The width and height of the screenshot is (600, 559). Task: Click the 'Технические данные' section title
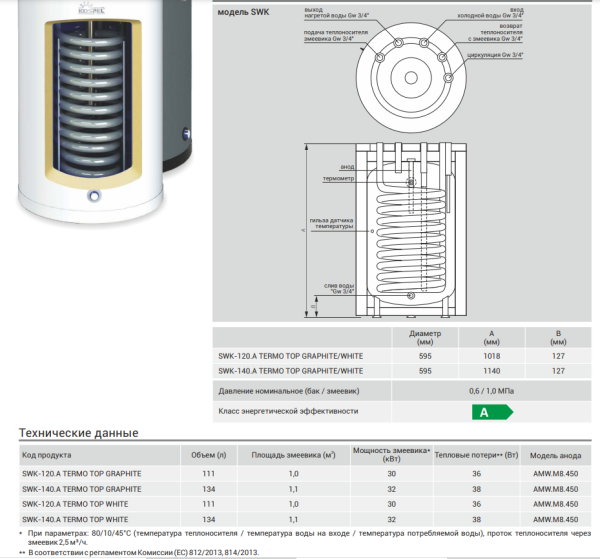pos(79,433)
